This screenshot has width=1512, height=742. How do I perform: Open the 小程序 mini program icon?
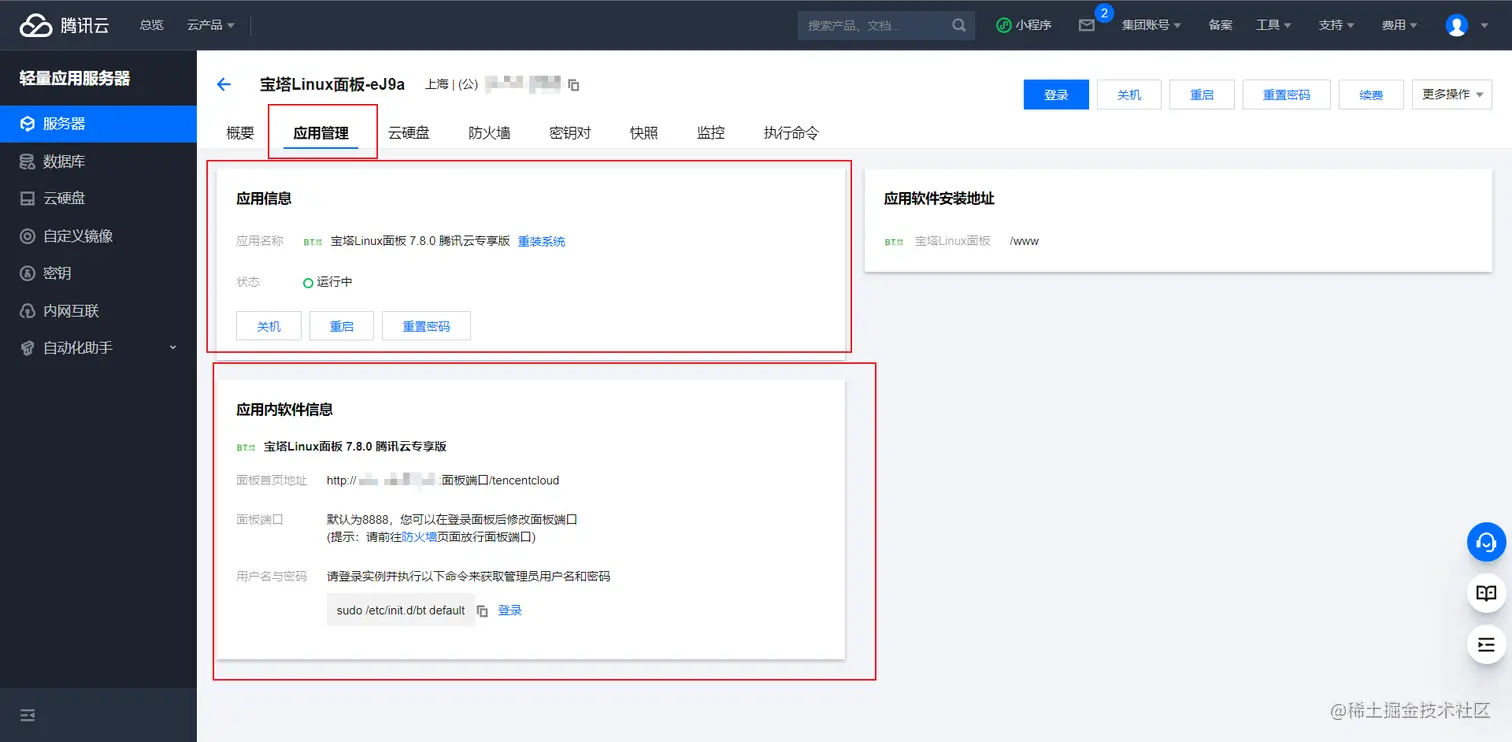(x=1004, y=25)
